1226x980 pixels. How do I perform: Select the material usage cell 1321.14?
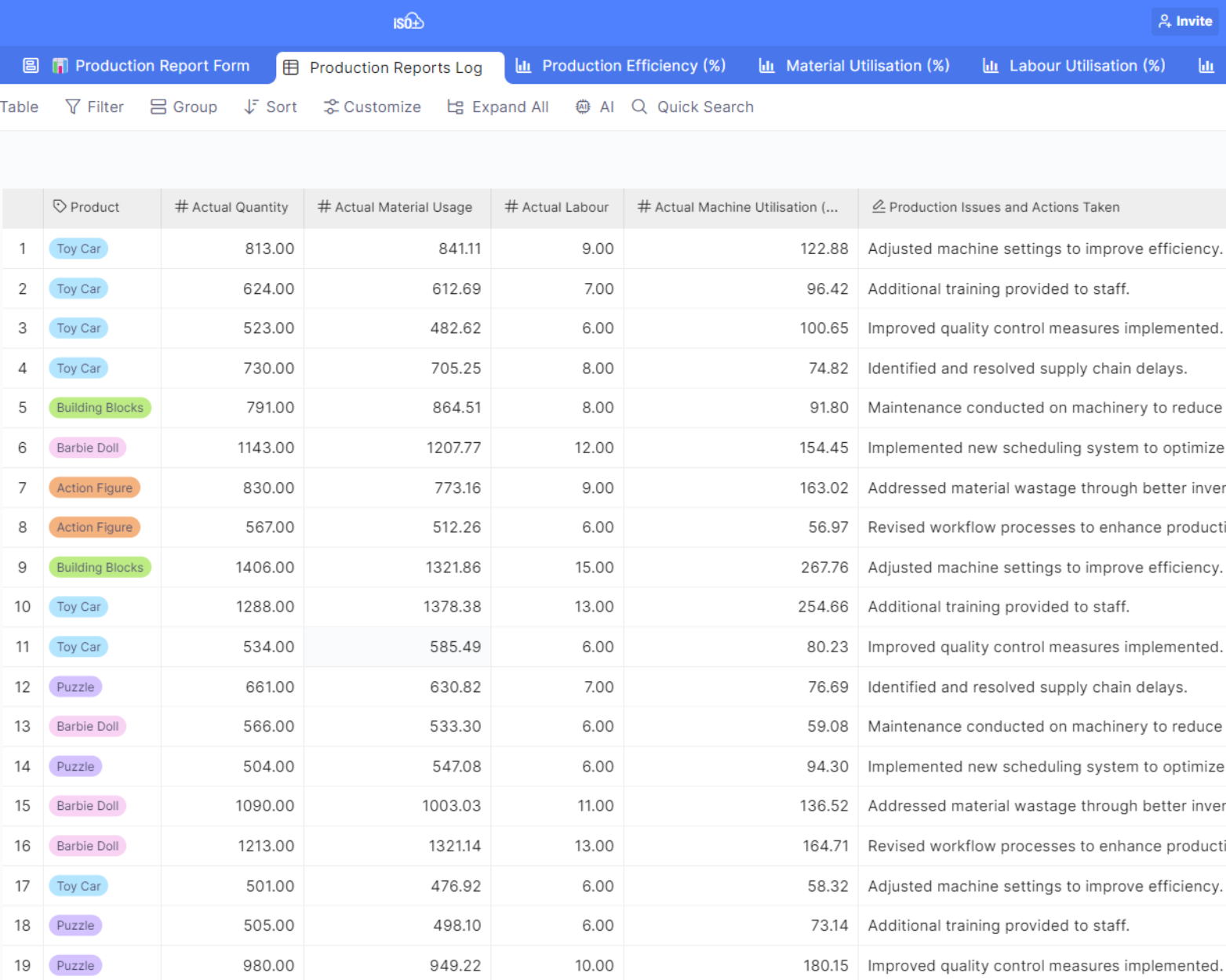click(x=397, y=846)
